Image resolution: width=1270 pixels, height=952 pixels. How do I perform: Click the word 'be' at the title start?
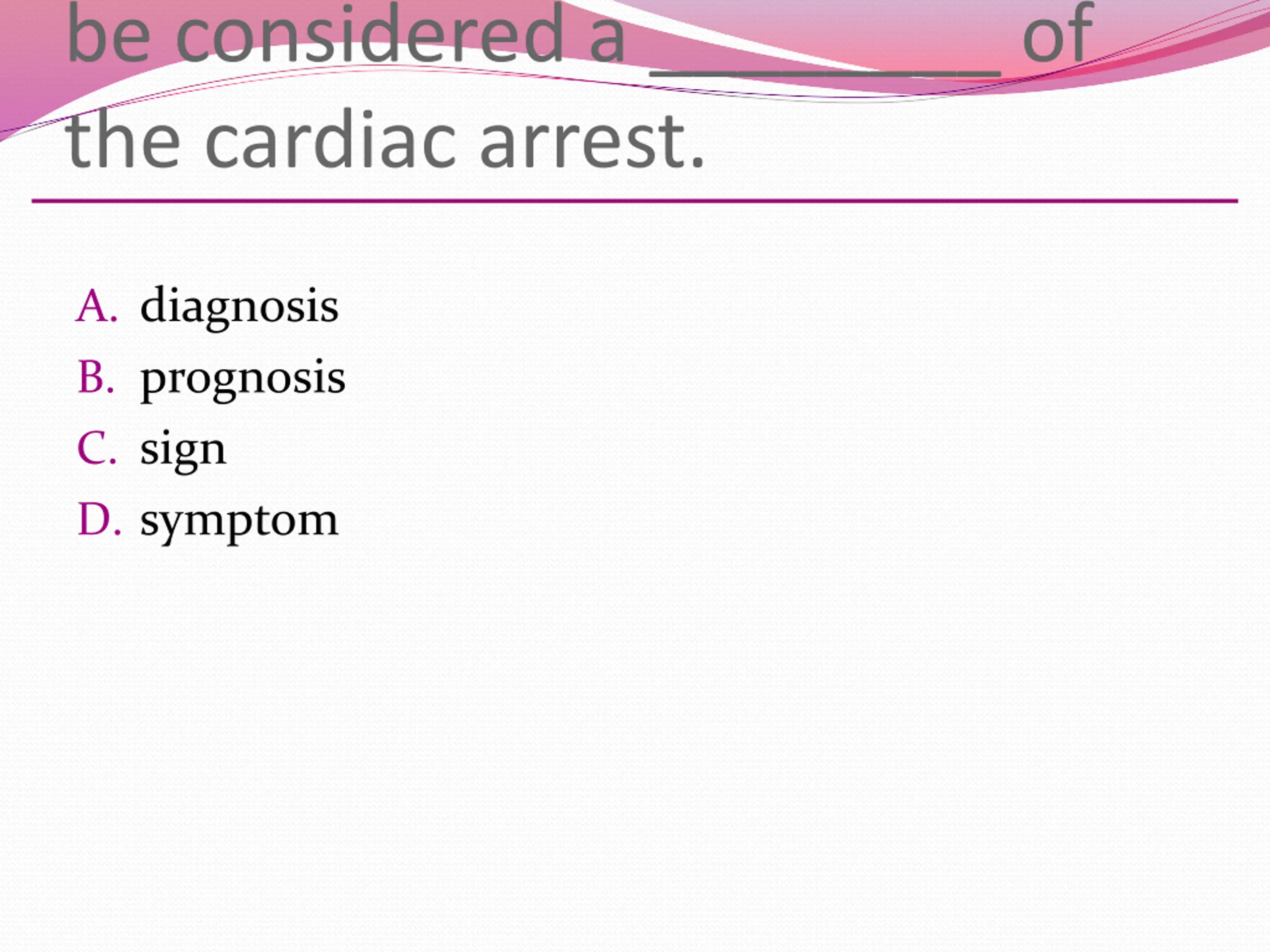tap(108, 32)
